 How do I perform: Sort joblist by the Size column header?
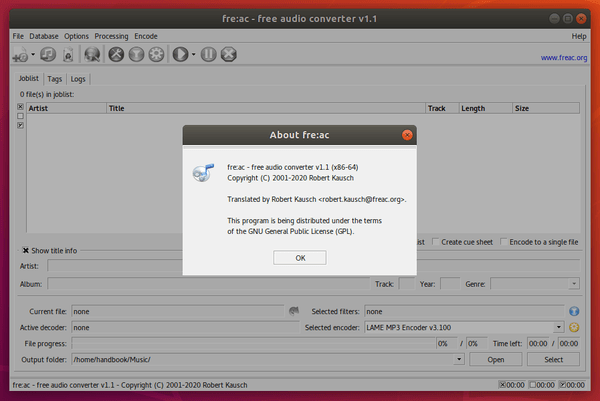click(x=546, y=108)
